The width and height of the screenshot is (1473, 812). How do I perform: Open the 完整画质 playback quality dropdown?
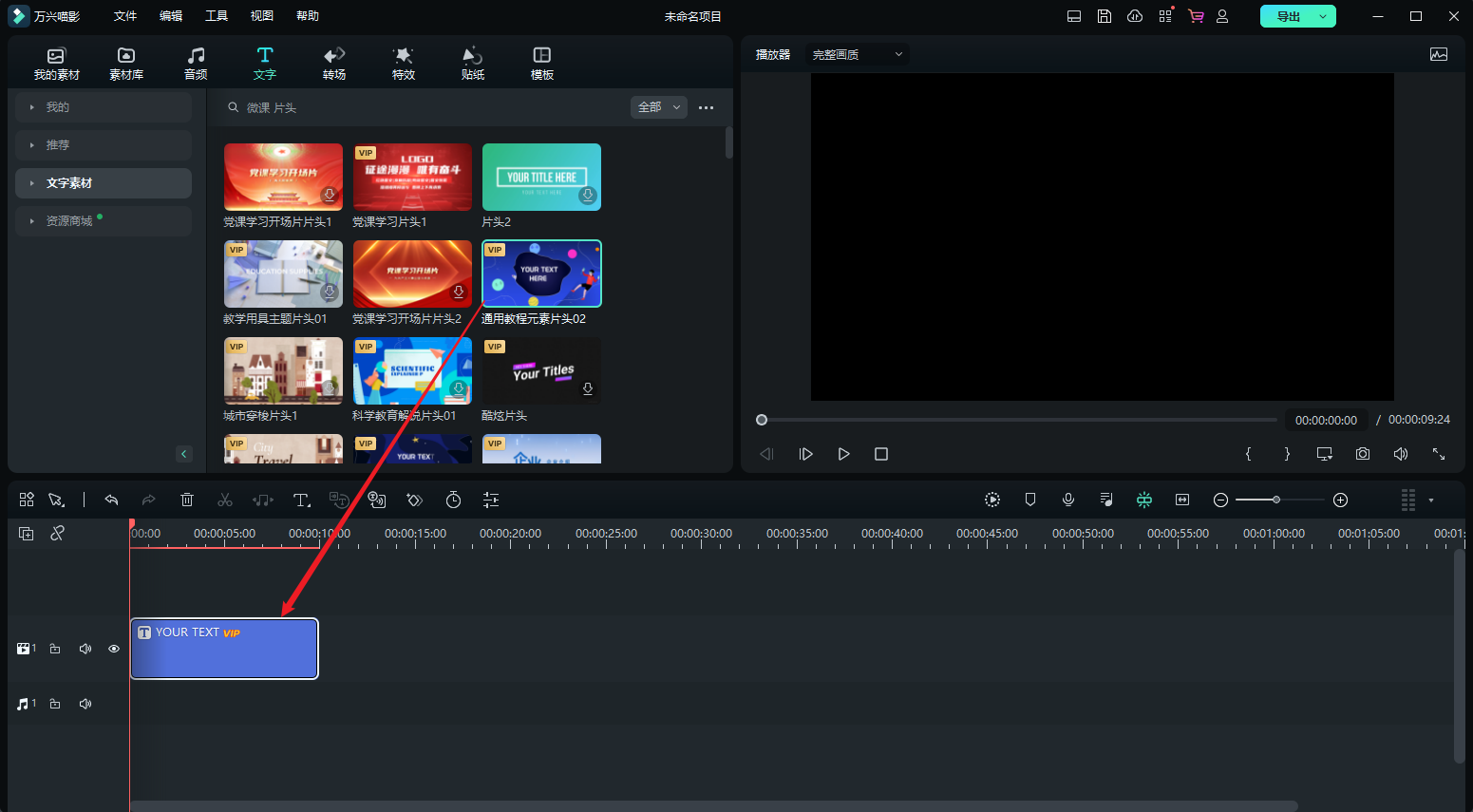point(857,54)
